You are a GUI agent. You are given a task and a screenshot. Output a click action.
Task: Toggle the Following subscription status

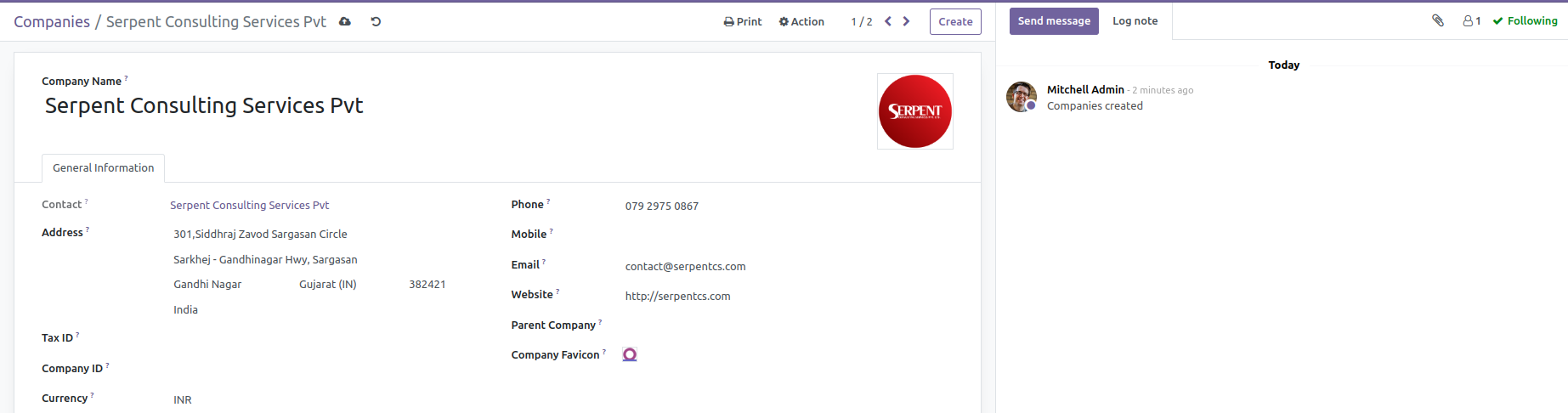click(1526, 20)
